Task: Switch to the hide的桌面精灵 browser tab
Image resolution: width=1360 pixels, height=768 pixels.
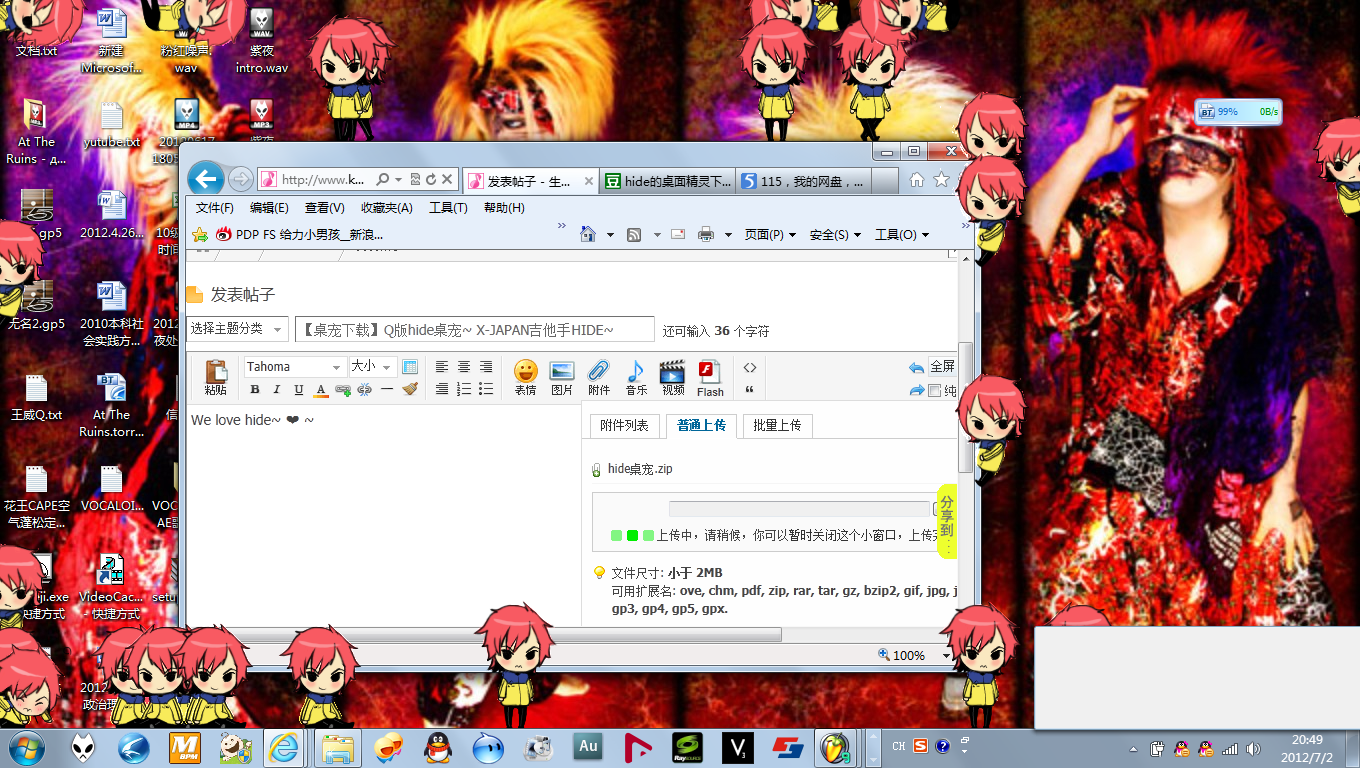Action: (x=668, y=181)
